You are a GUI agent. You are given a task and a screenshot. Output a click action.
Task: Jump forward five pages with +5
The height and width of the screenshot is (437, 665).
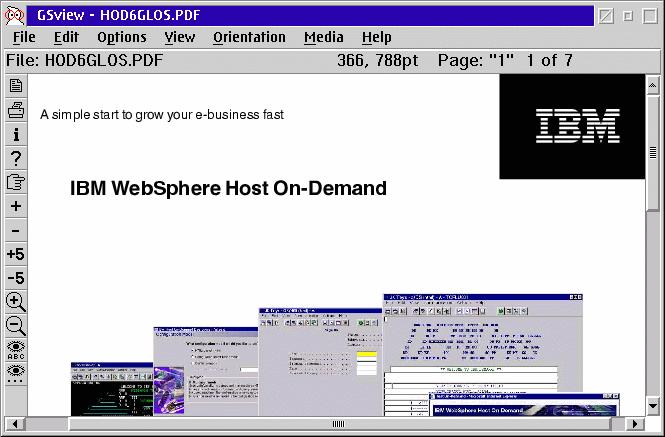[x=16, y=254]
